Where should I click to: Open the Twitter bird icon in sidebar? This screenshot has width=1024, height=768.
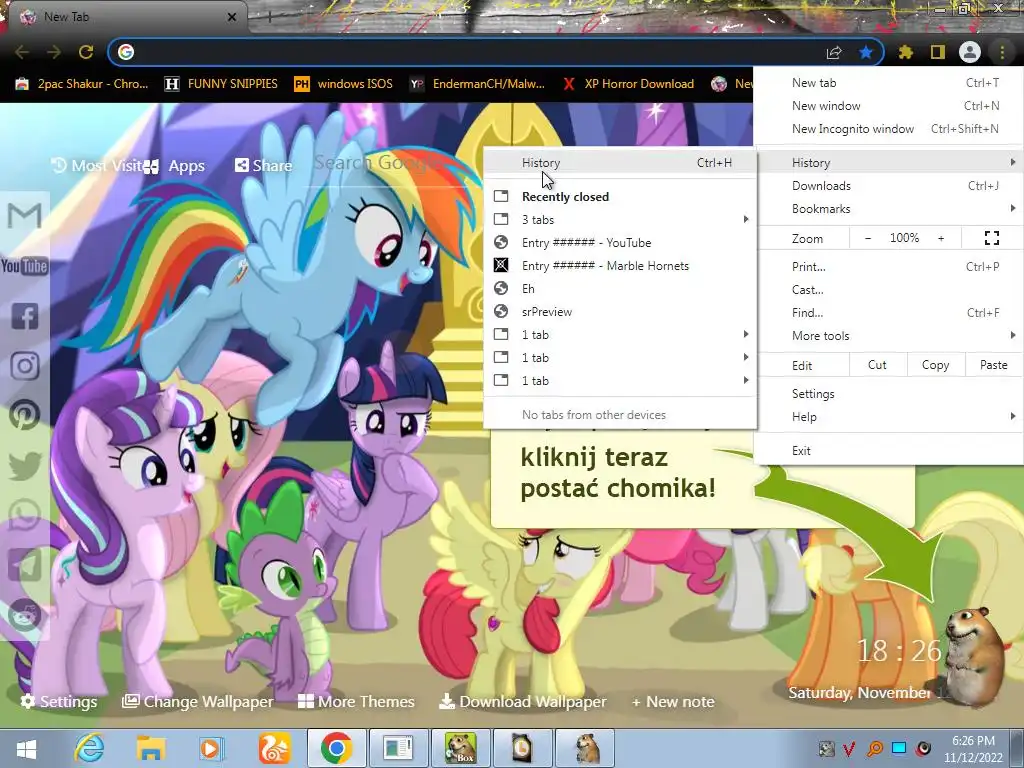(x=25, y=465)
